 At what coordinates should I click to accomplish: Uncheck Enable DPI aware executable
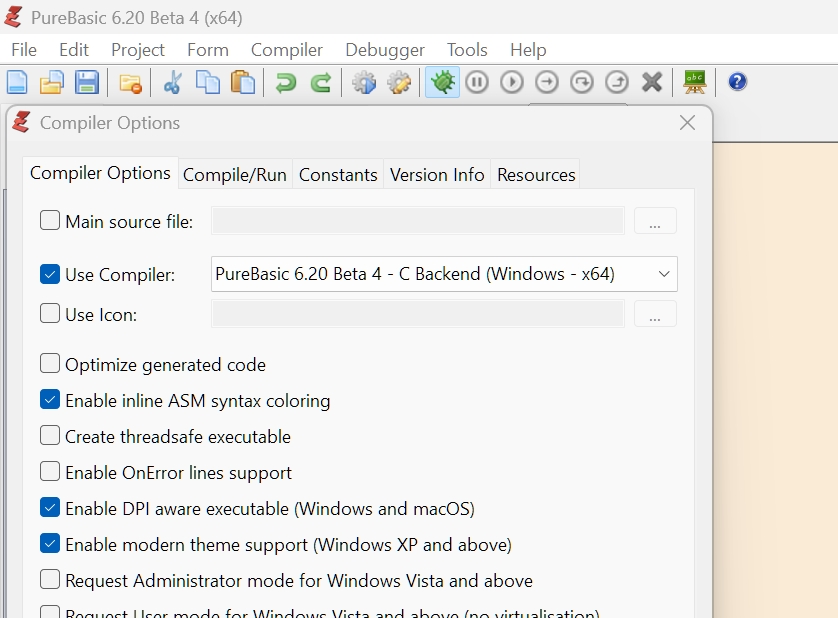(x=50, y=507)
